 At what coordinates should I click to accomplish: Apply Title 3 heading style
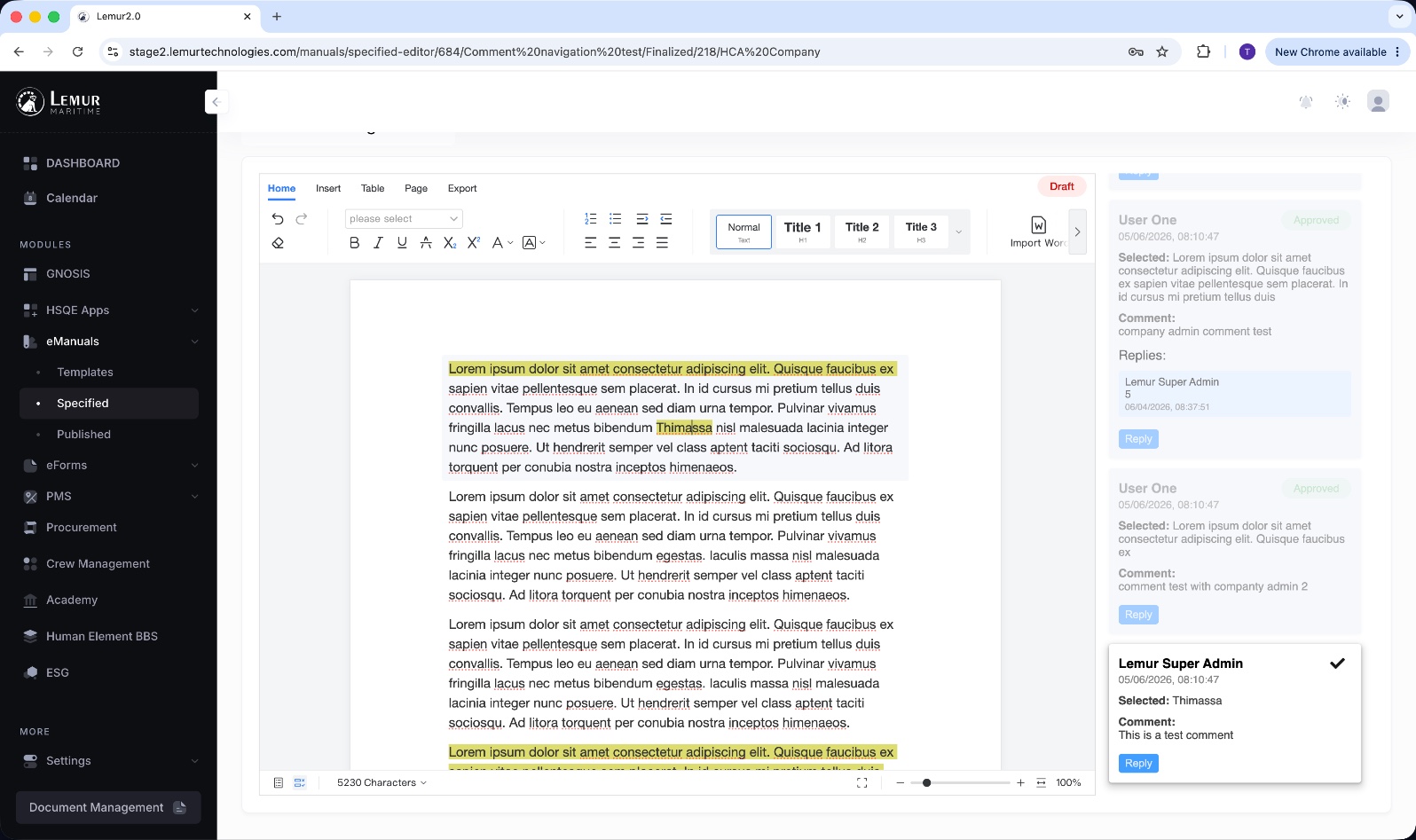[x=921, y=232]
